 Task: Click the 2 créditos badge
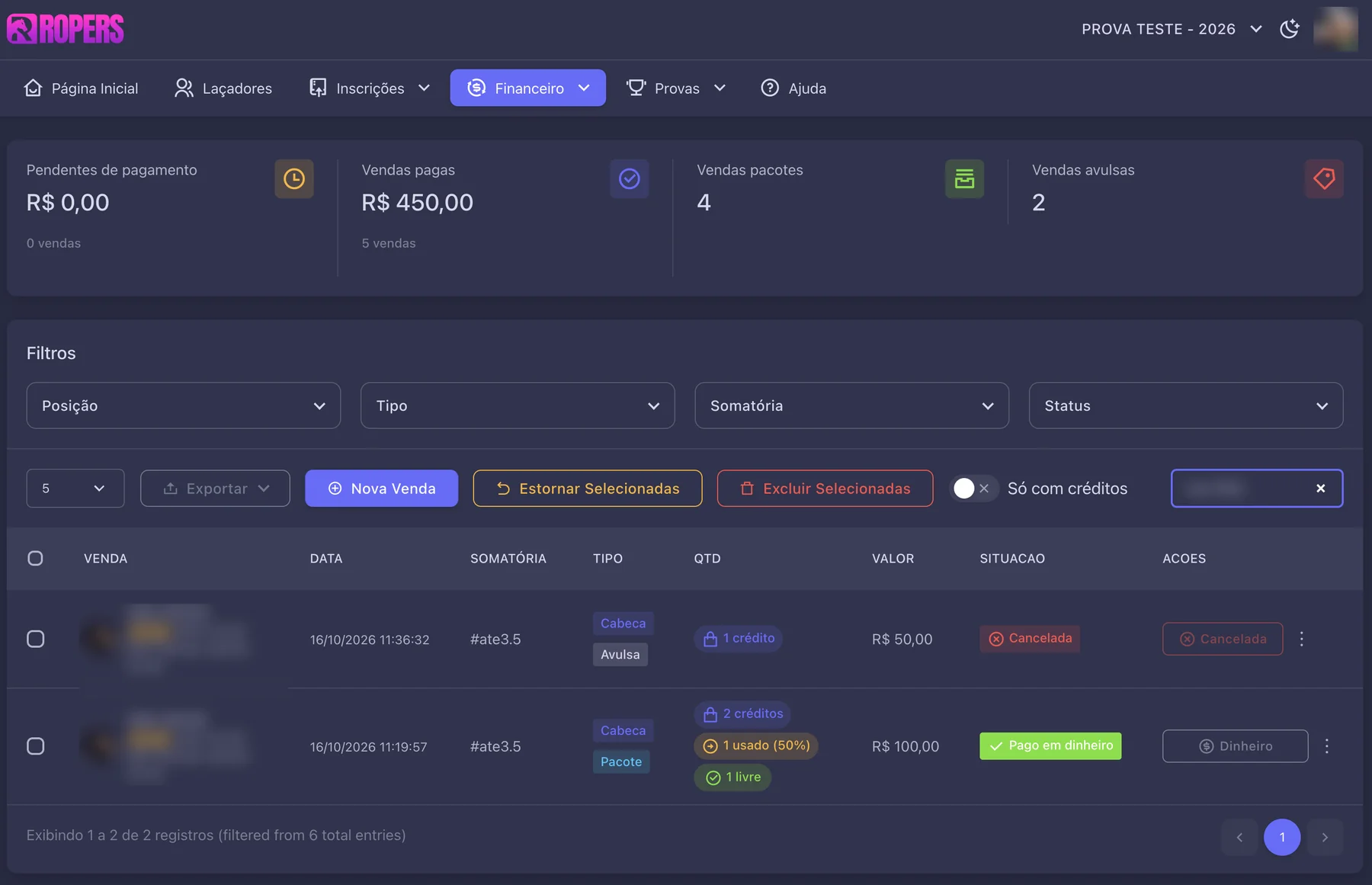click(742, 714)
